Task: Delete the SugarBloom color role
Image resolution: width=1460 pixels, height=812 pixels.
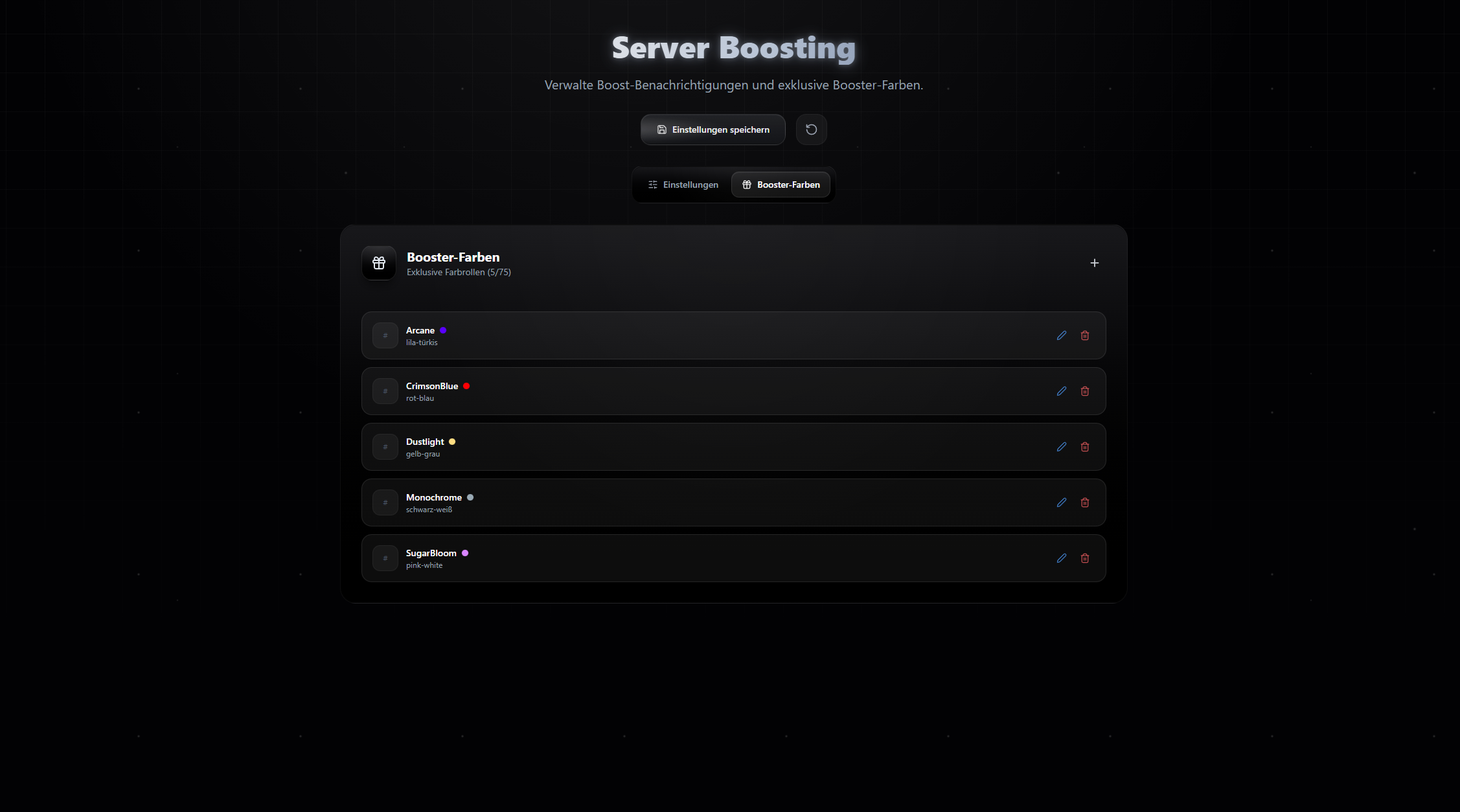Action: tap(1085, 558)
